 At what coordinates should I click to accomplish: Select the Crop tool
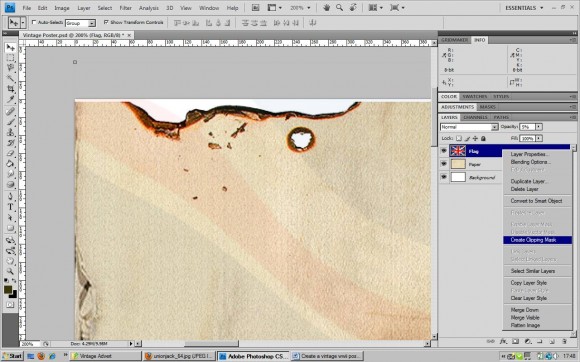click(10, 89)
